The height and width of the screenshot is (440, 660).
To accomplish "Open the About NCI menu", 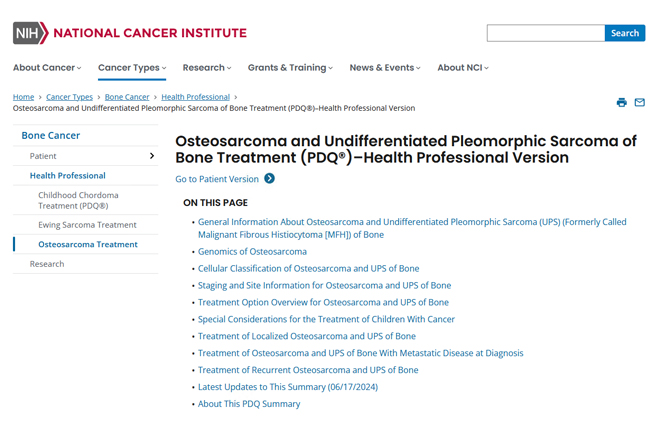I will tap(463, 68).
